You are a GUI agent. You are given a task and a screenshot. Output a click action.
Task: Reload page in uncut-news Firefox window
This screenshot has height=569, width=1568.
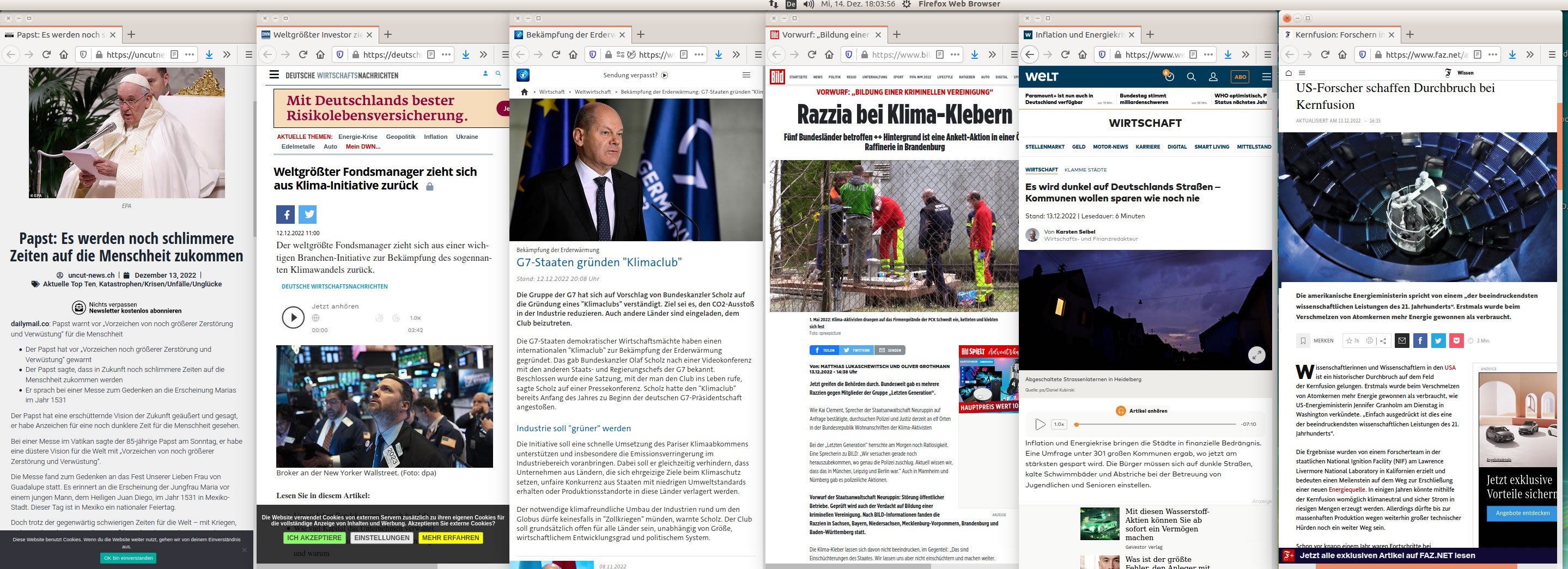[x=46, y=55]
